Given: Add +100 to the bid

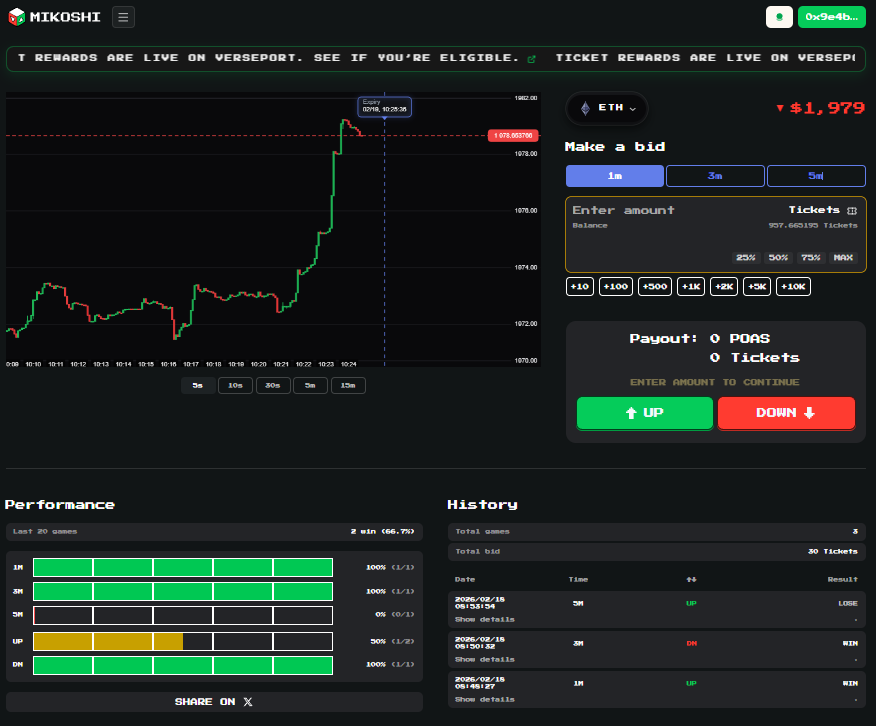Looking at the screenshot, I should point(616,286).
